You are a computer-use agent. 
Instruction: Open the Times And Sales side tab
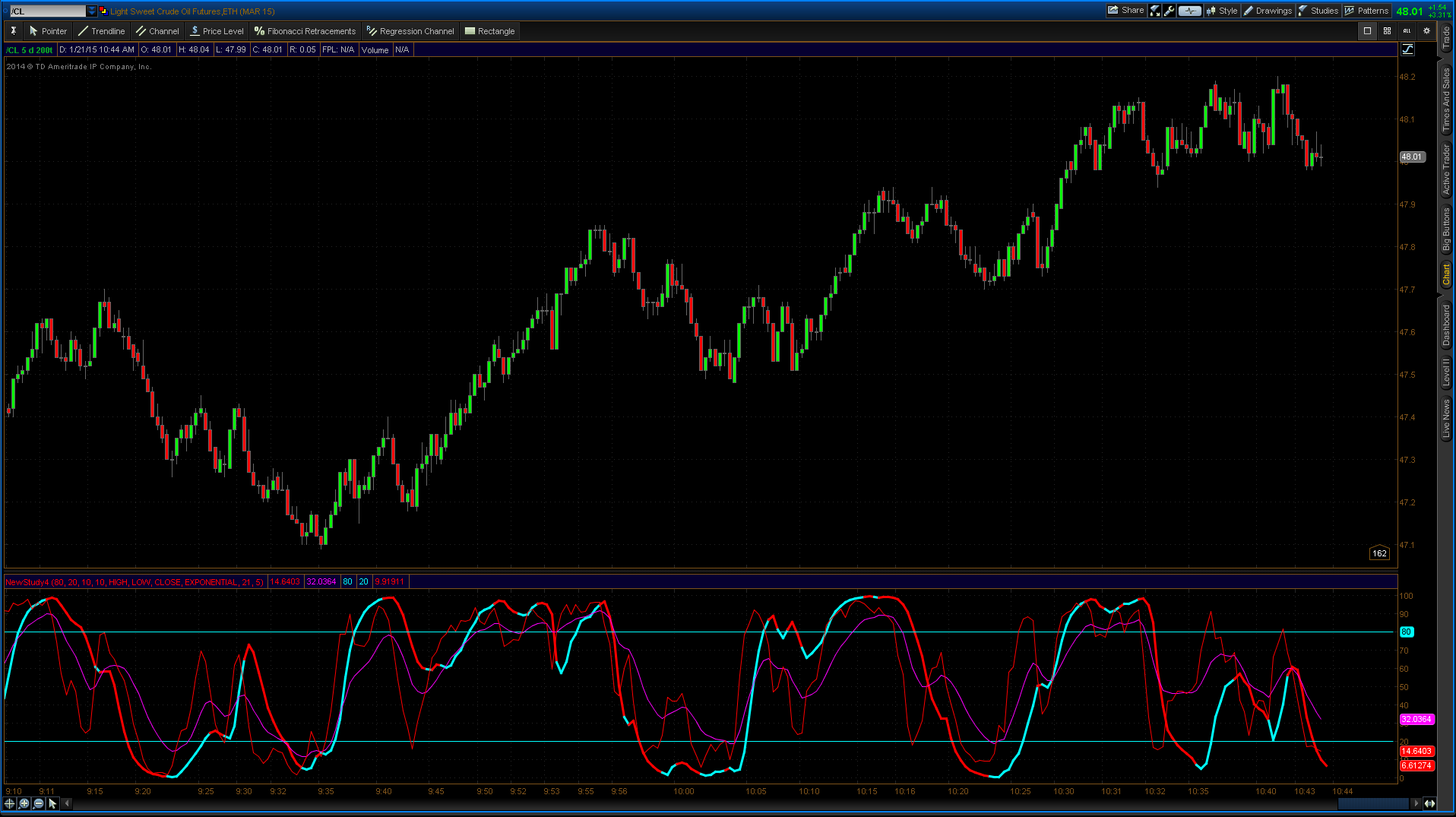coord(1446,100)
